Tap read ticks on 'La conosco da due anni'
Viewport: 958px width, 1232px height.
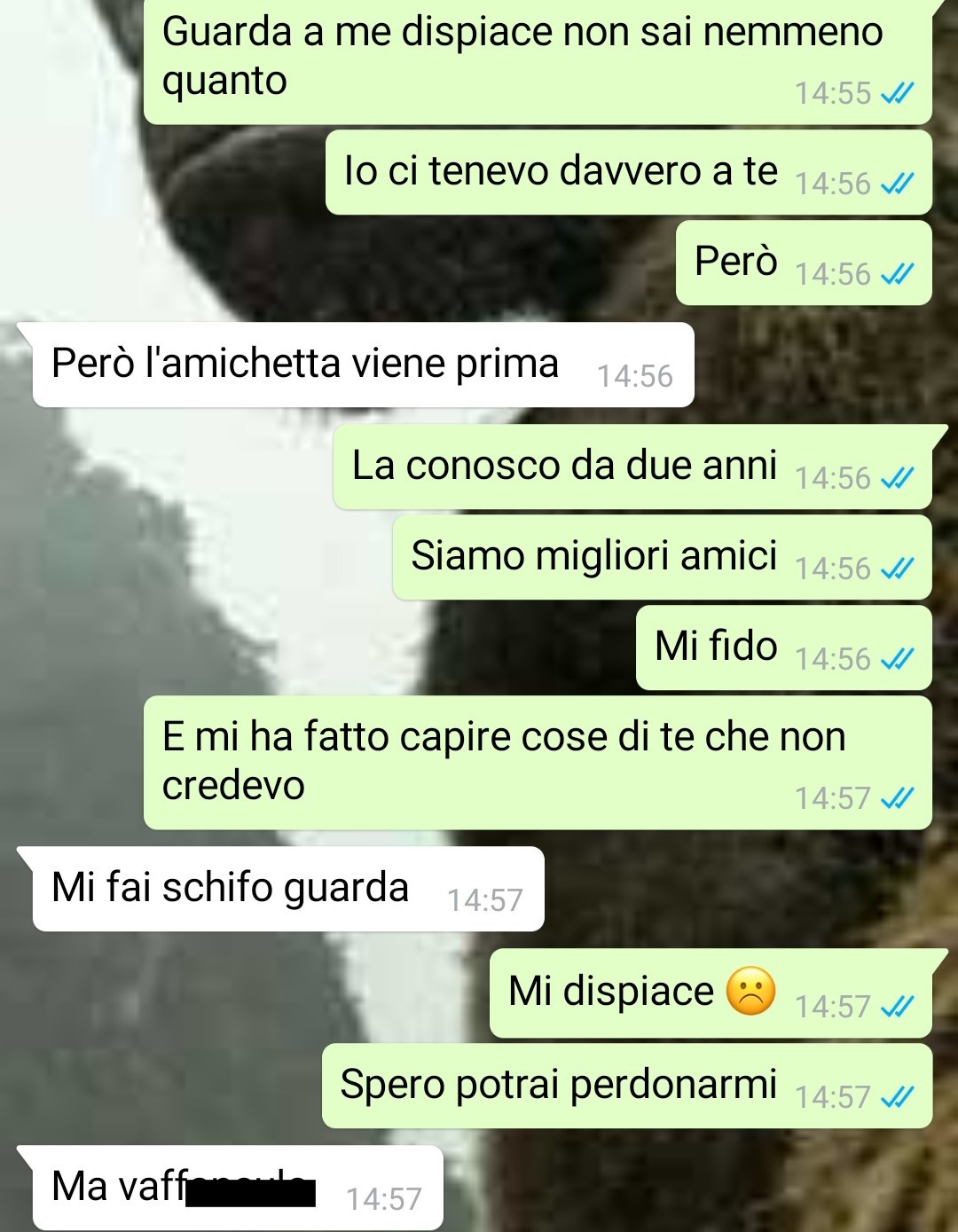pos(897,478)
